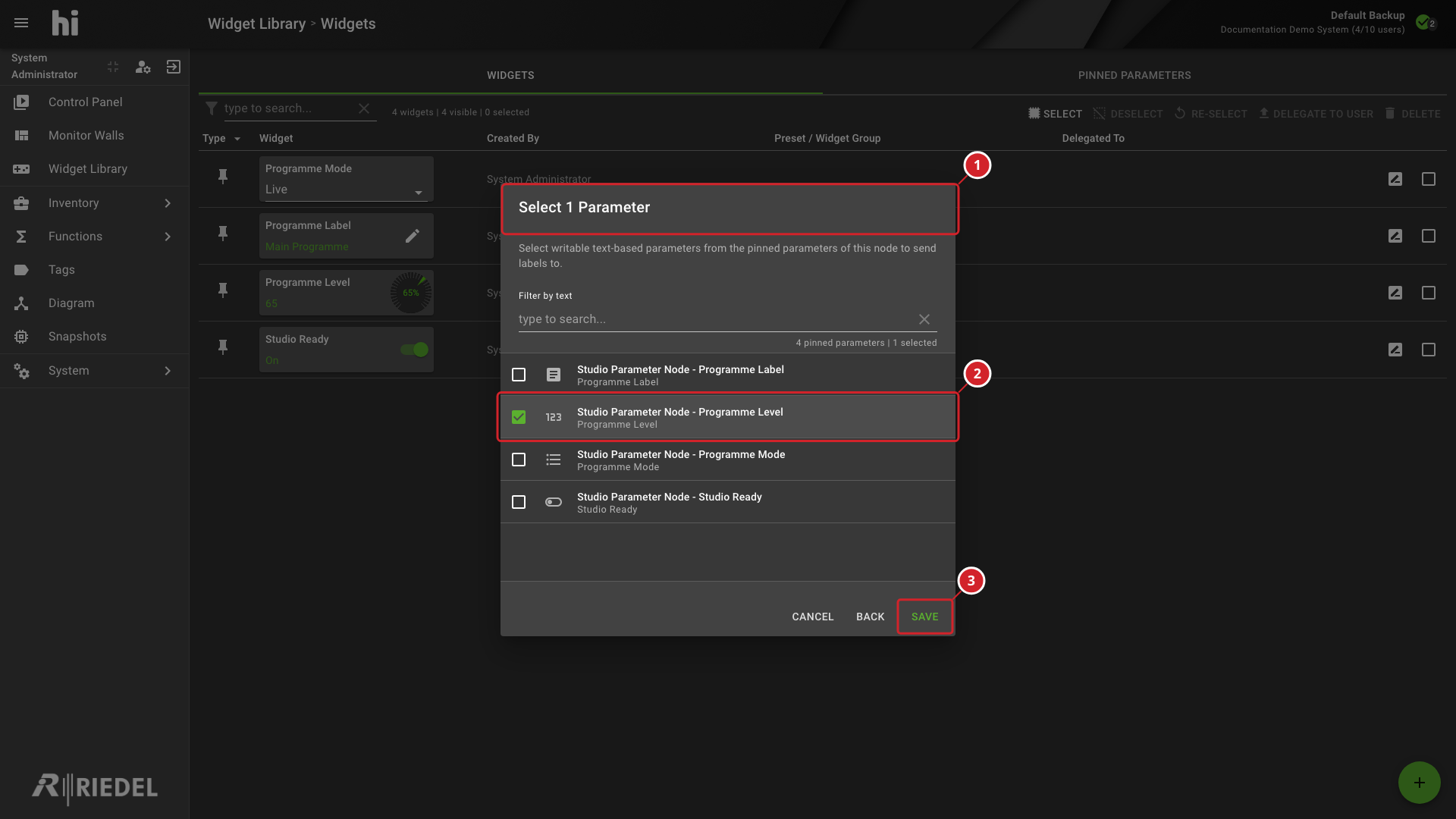Click the widget filter funnel icon

212,108
